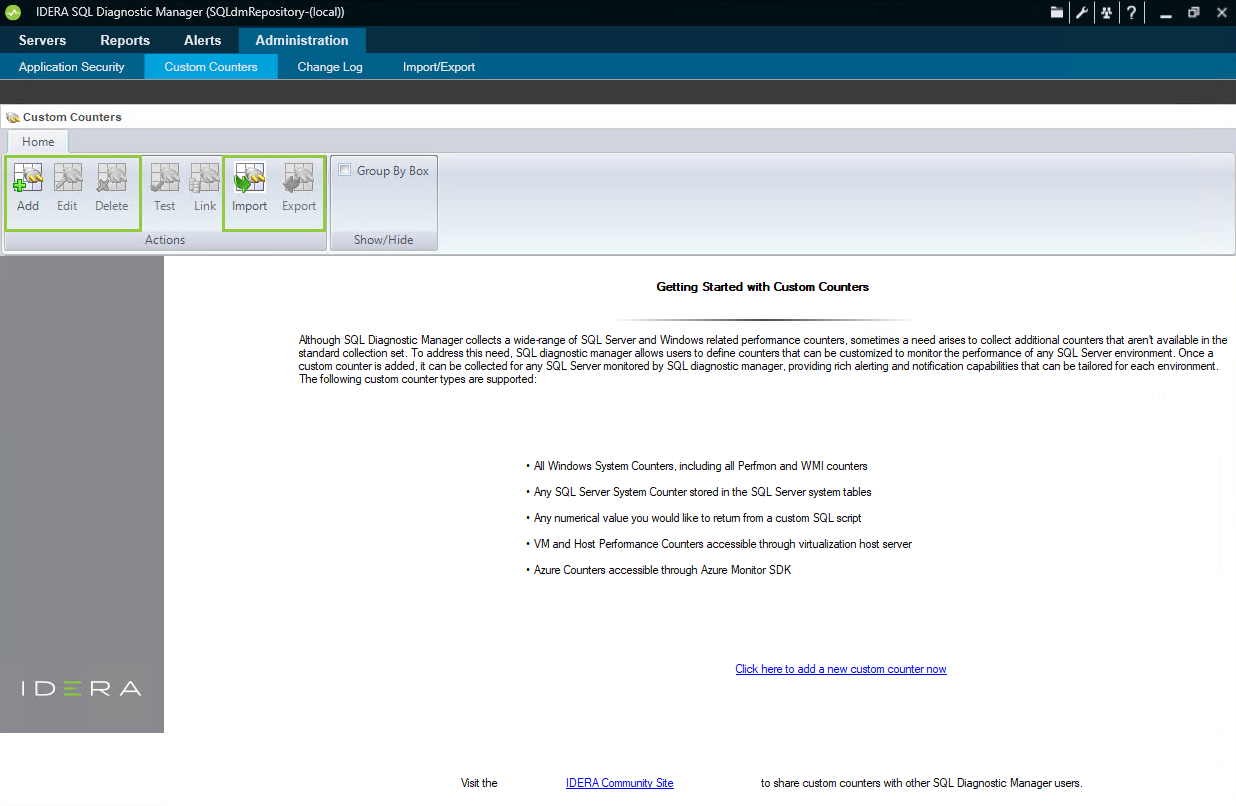The height and width of the screenshot is (806, 1236).
Task: Switch to Change Log tab
Action: [330, 67]
